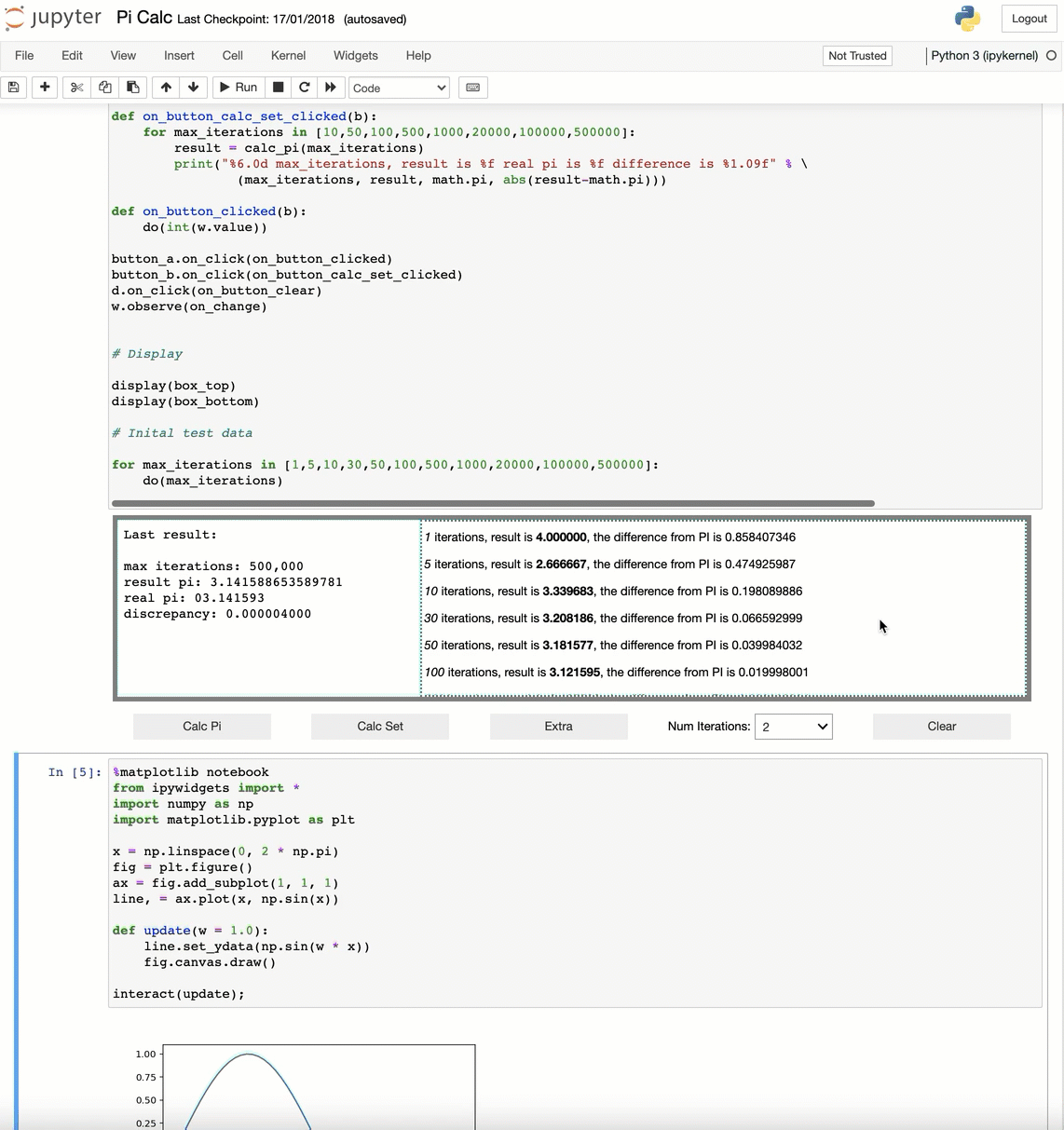Click the Python 3 (ipykernel) kernel name
Screen dimensions: 1064x1130
click(984, 56)
